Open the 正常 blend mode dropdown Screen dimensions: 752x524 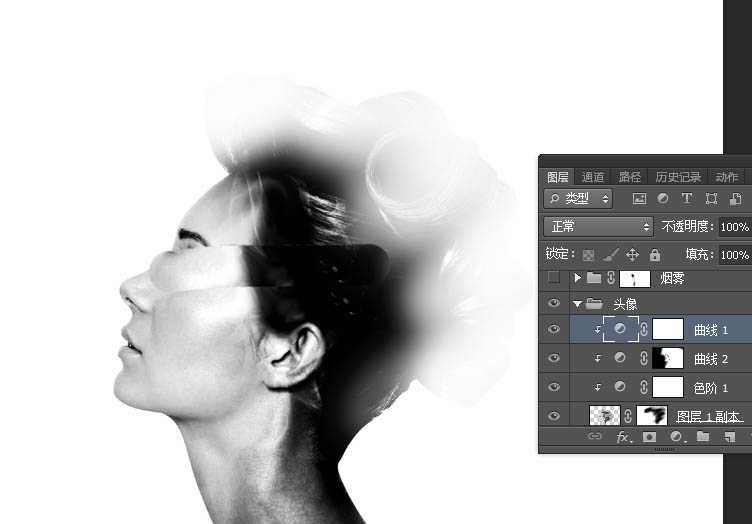pos(598,227)
